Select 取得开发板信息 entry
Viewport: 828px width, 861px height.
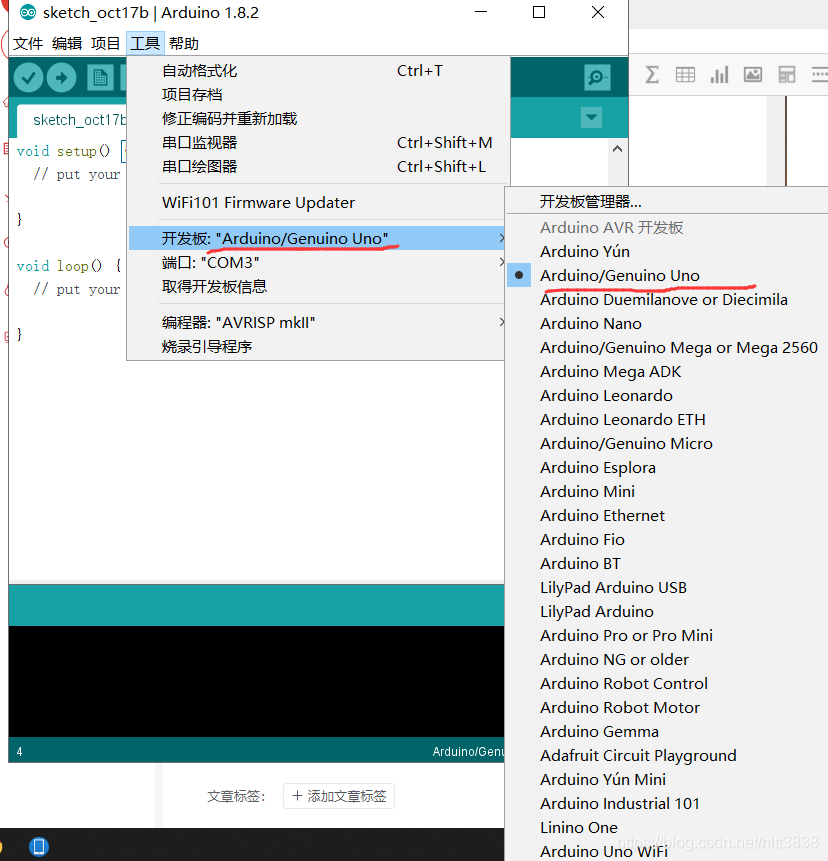(316, 287)
